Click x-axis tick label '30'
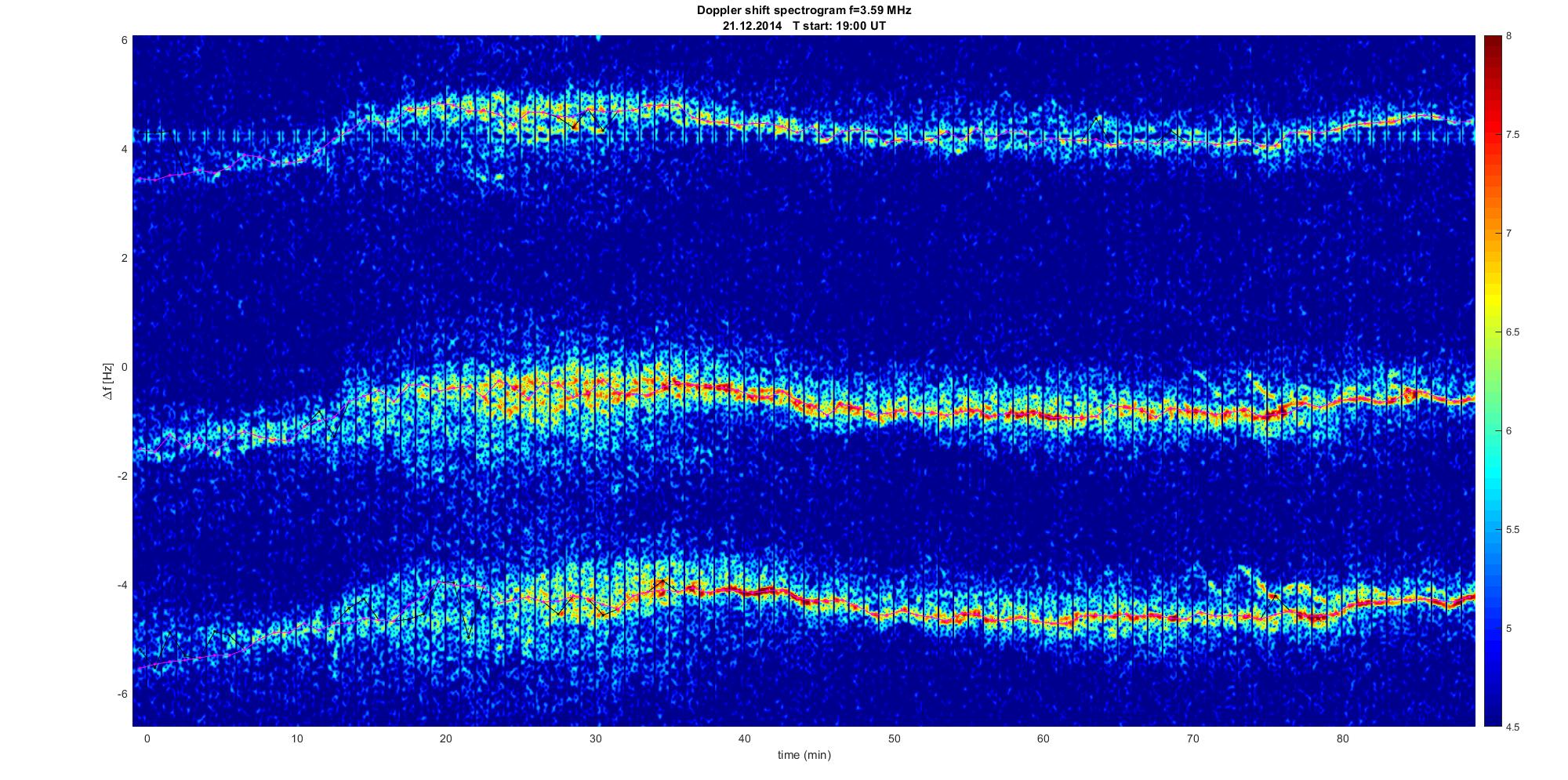This screenshot has height=780, width=1568. coord(595,739)
